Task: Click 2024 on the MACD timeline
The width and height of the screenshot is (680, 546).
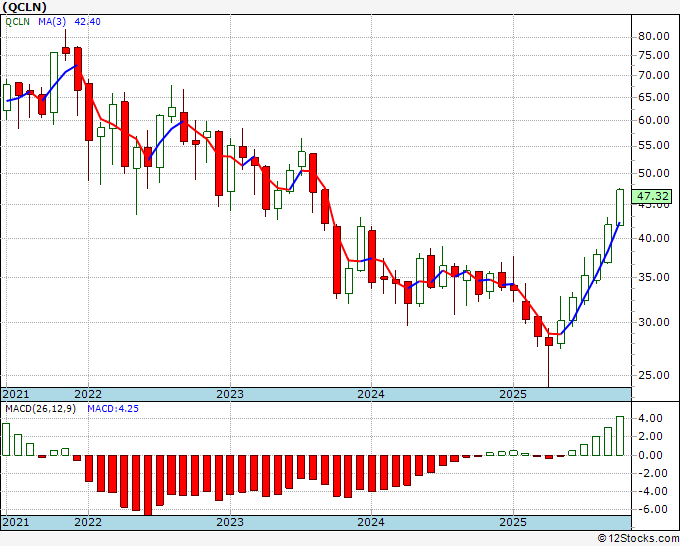Action: pos(371,522)
